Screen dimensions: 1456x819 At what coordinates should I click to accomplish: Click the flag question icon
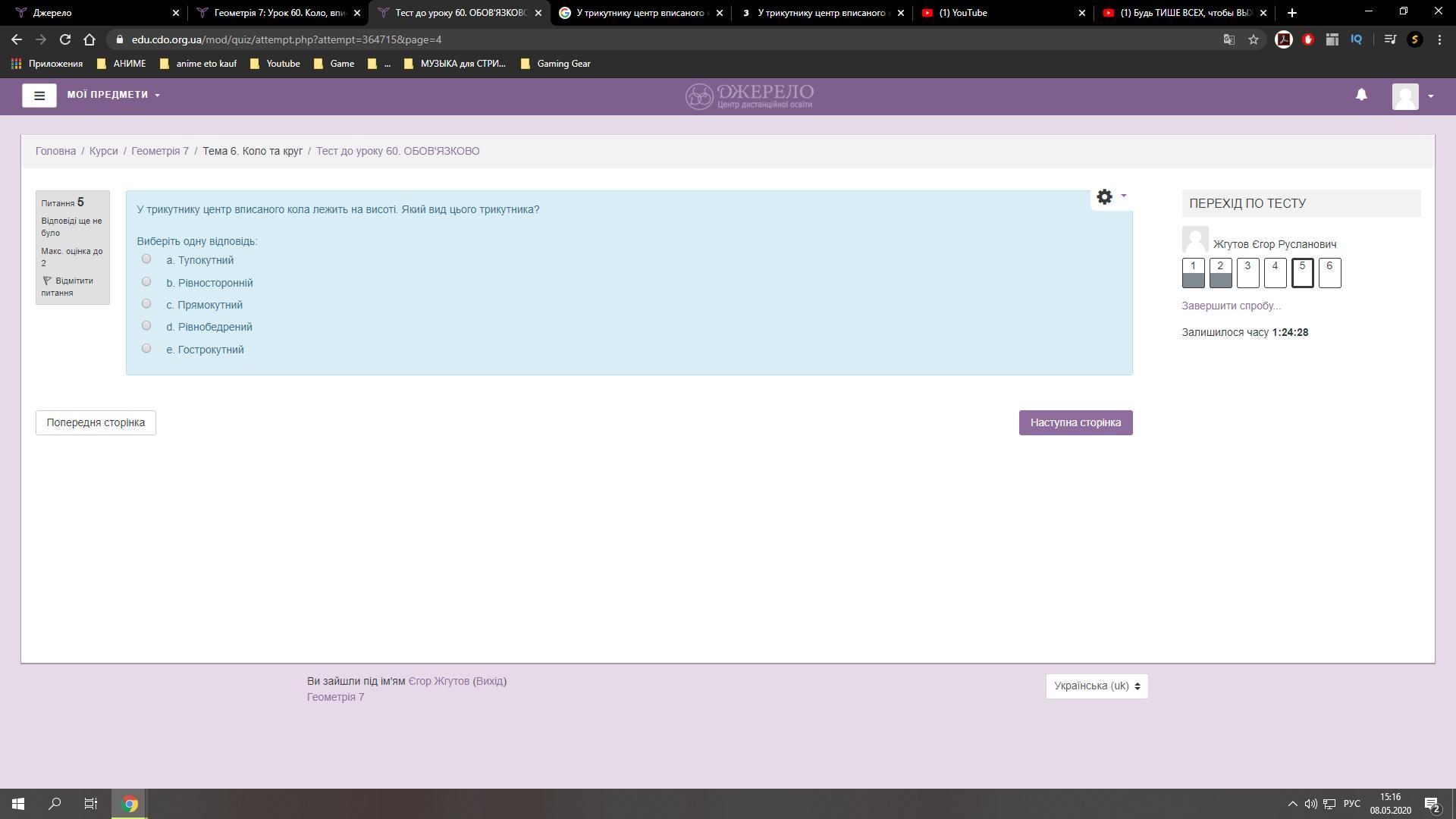pyautogui.click(x=47, y=281)
